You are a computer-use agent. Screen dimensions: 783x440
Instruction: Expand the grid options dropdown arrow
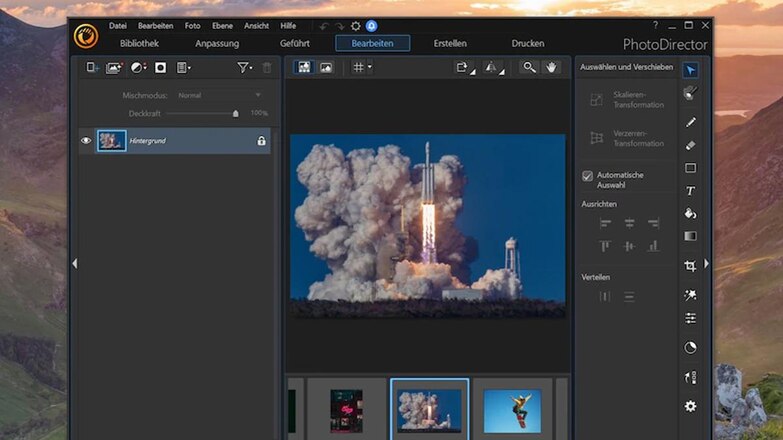coord(370,67)
